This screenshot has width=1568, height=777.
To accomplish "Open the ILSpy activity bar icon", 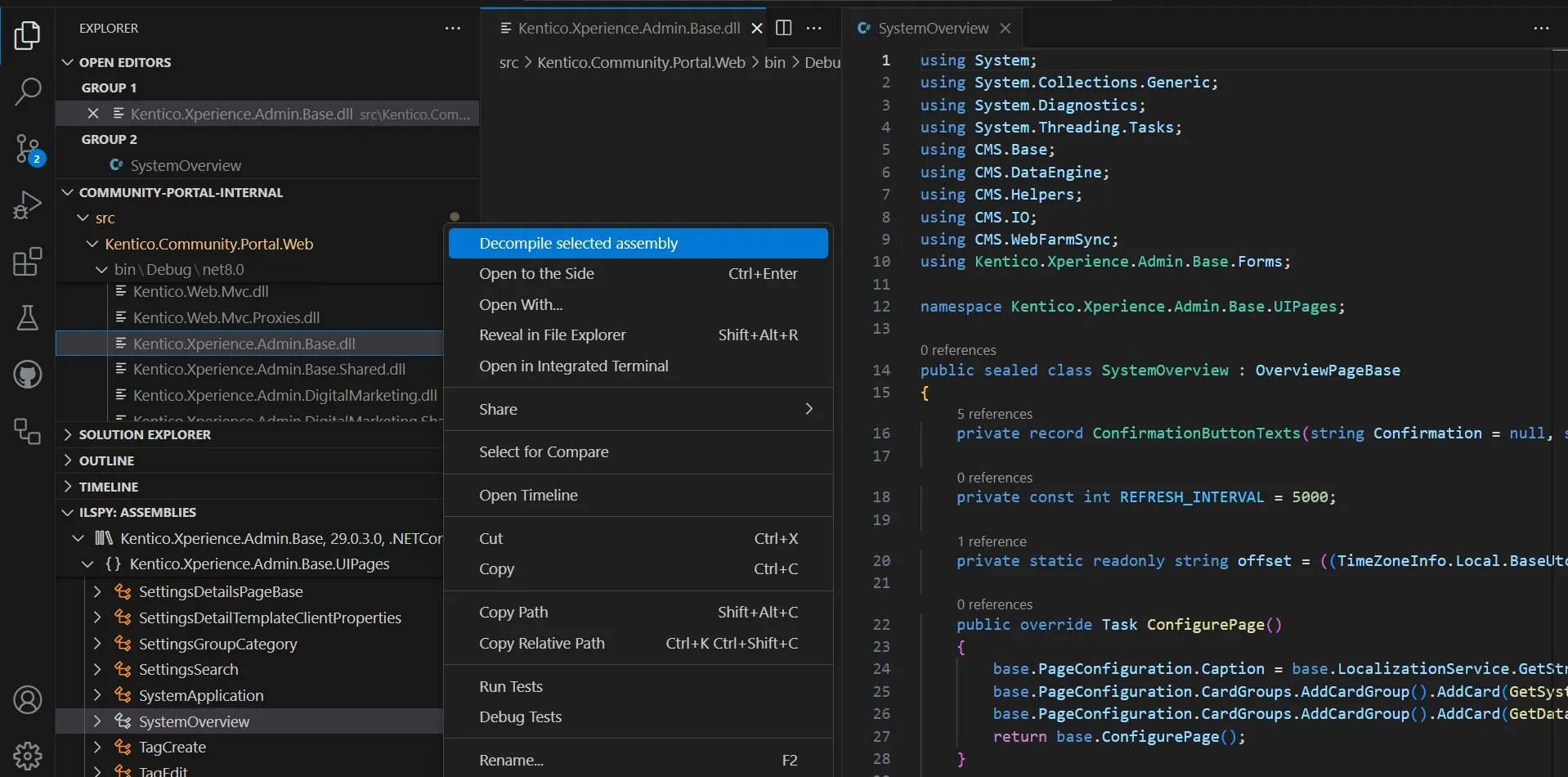I will [27, 431].
